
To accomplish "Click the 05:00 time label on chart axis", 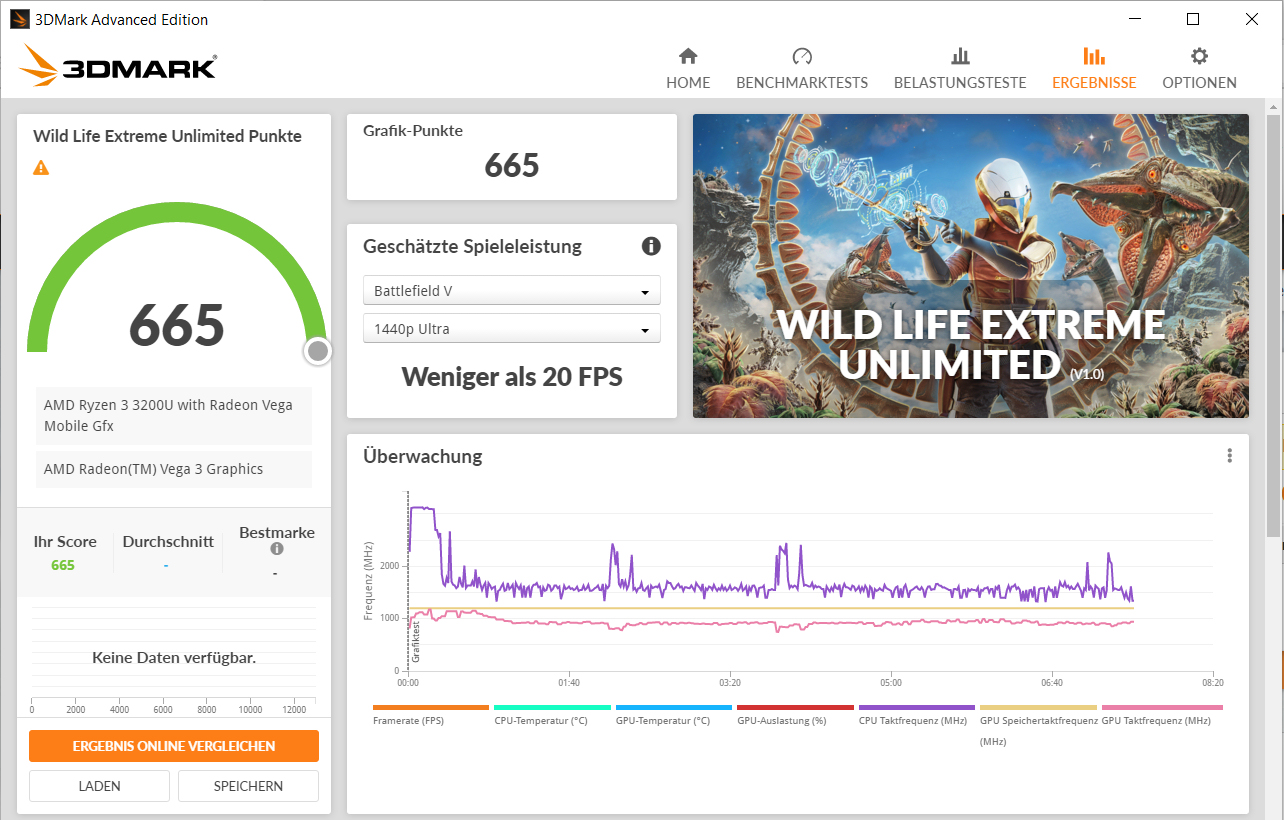I will tap(890, 683).
